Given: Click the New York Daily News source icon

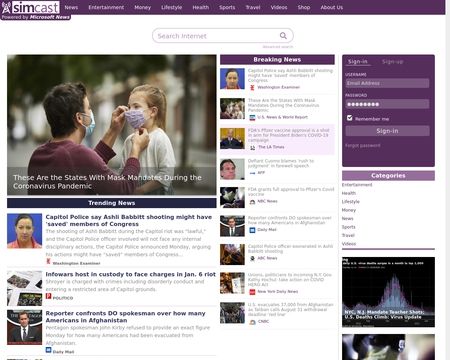Looking at the screenshot, I should [x=252, y=292].
